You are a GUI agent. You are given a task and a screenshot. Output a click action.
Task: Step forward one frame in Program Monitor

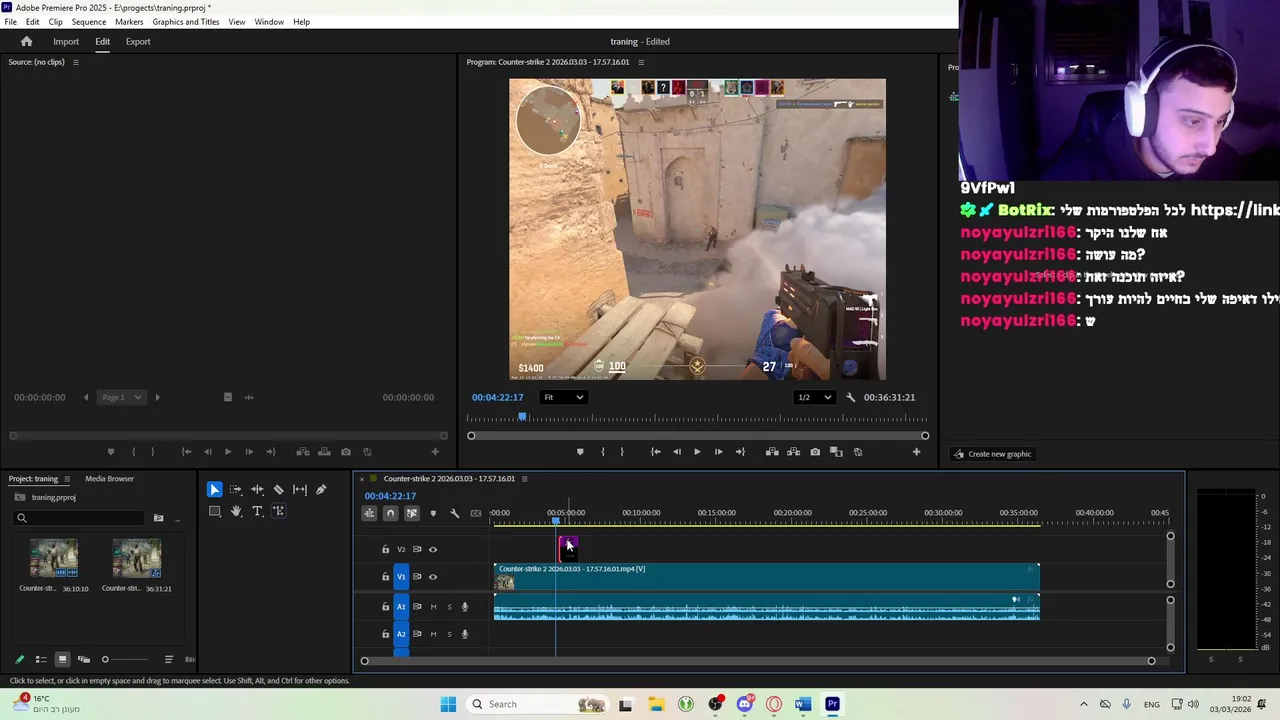point(718,452)
